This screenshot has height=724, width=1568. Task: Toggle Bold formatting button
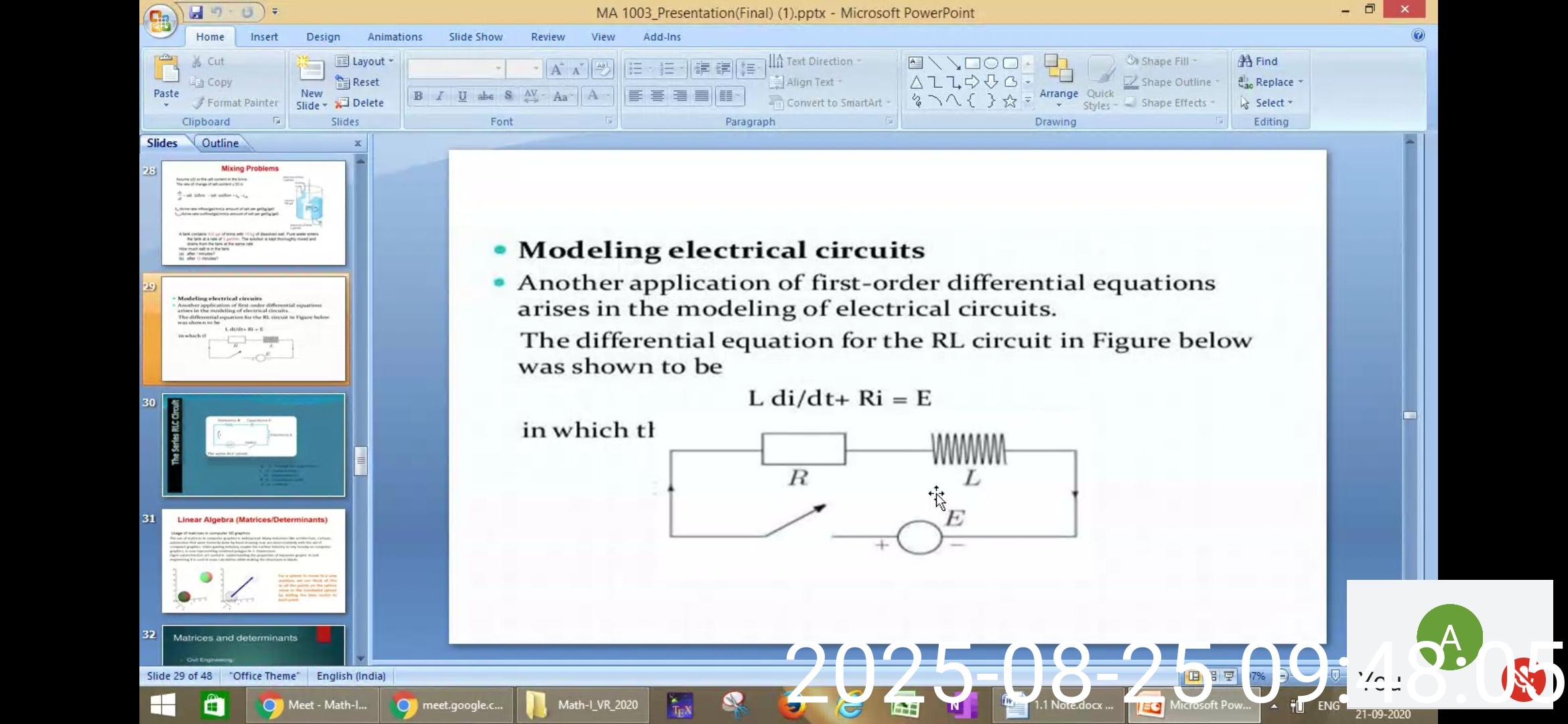[x=418, y=96]
